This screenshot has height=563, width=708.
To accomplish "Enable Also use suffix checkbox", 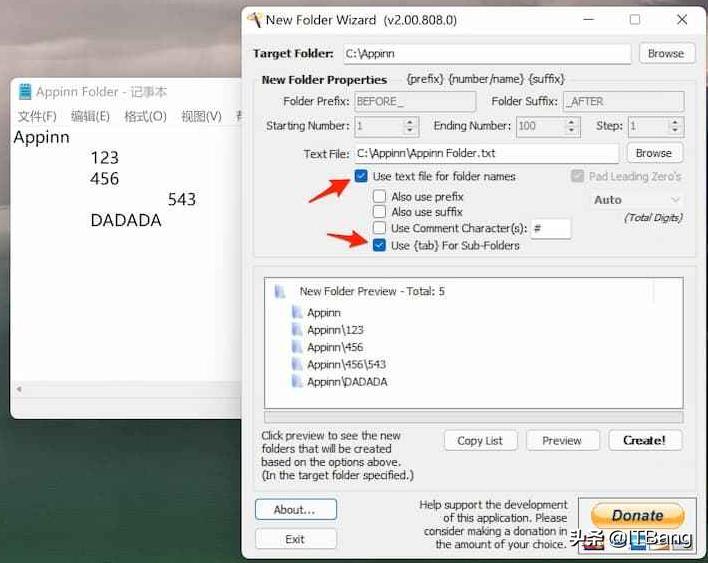I will tap(379, 212).
